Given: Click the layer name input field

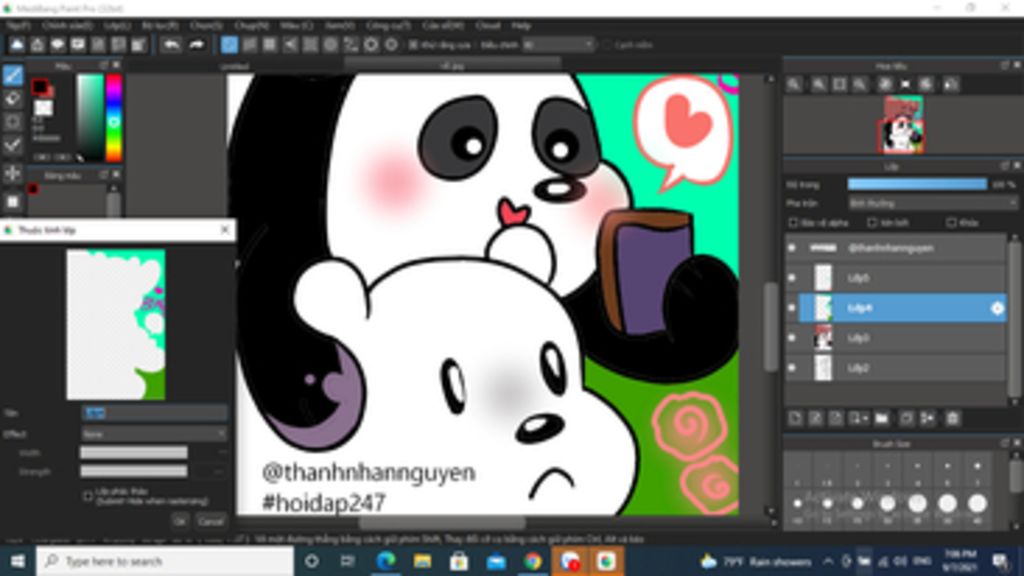Looking at the screenshot, I should 153,413.
